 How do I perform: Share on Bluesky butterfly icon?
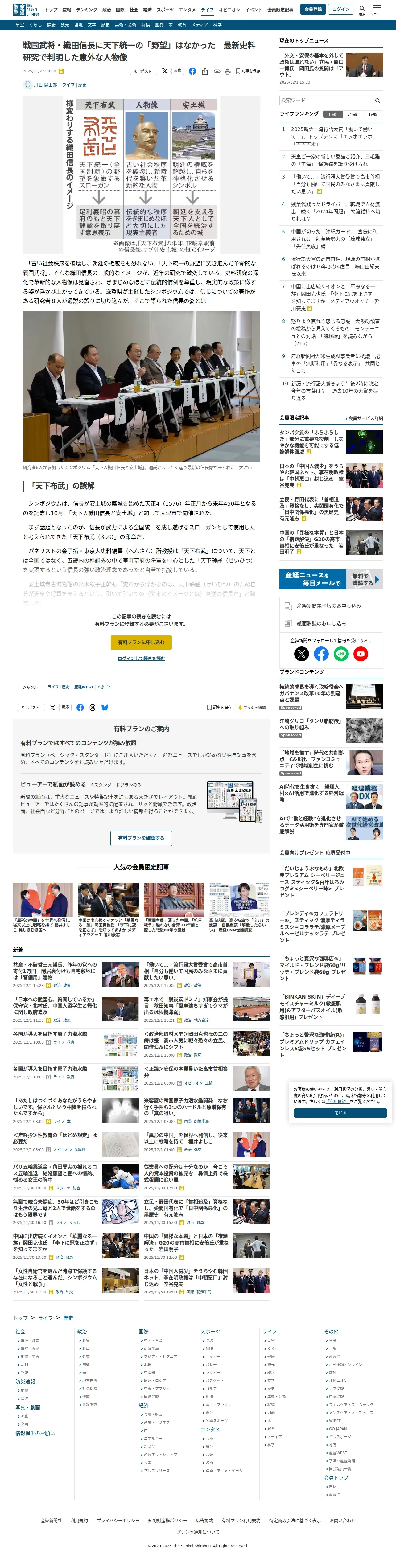pyautogui.click(x=105, y=707)
